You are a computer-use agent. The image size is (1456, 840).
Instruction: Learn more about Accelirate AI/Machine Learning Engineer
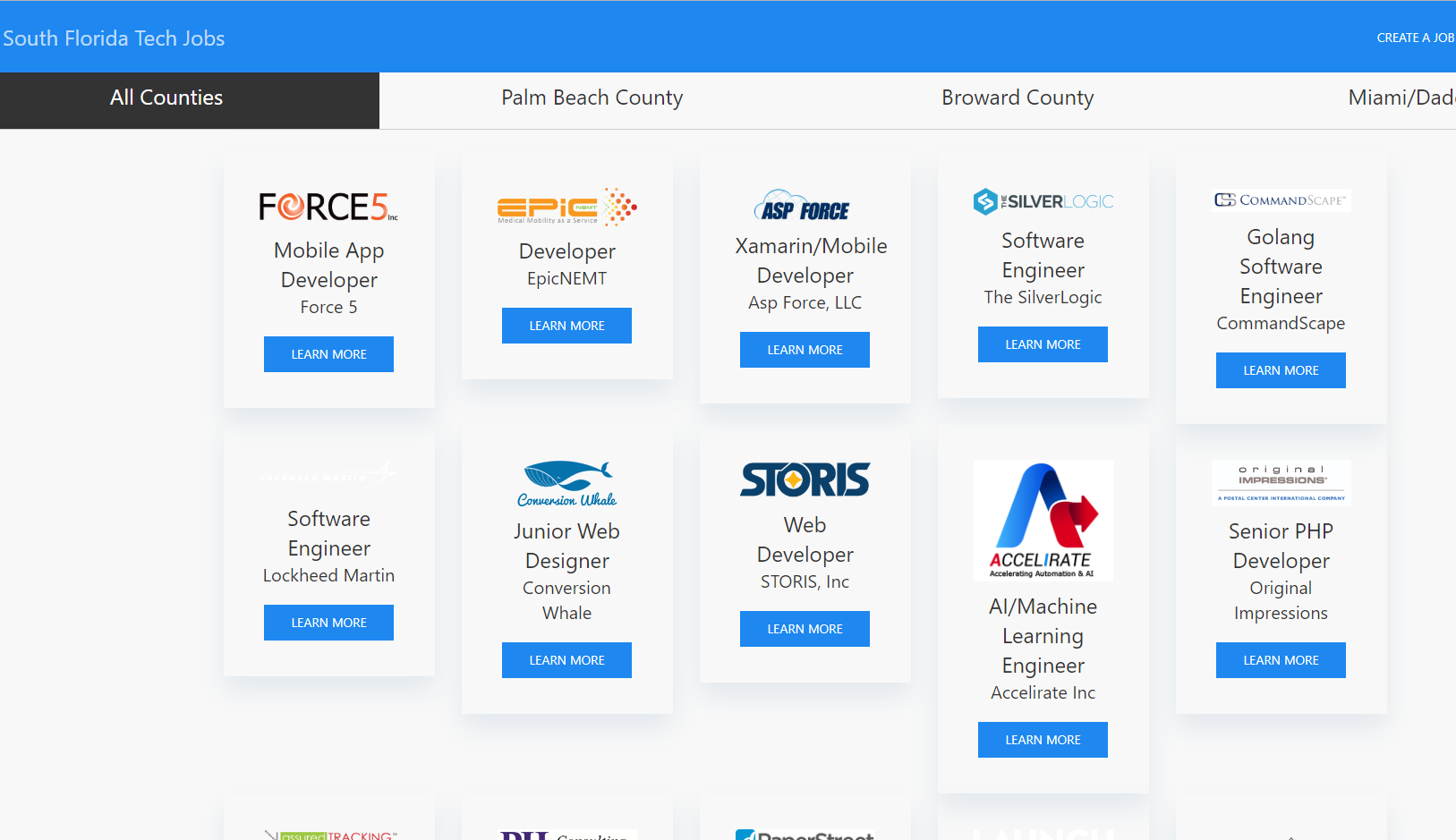click(1043, 740)
